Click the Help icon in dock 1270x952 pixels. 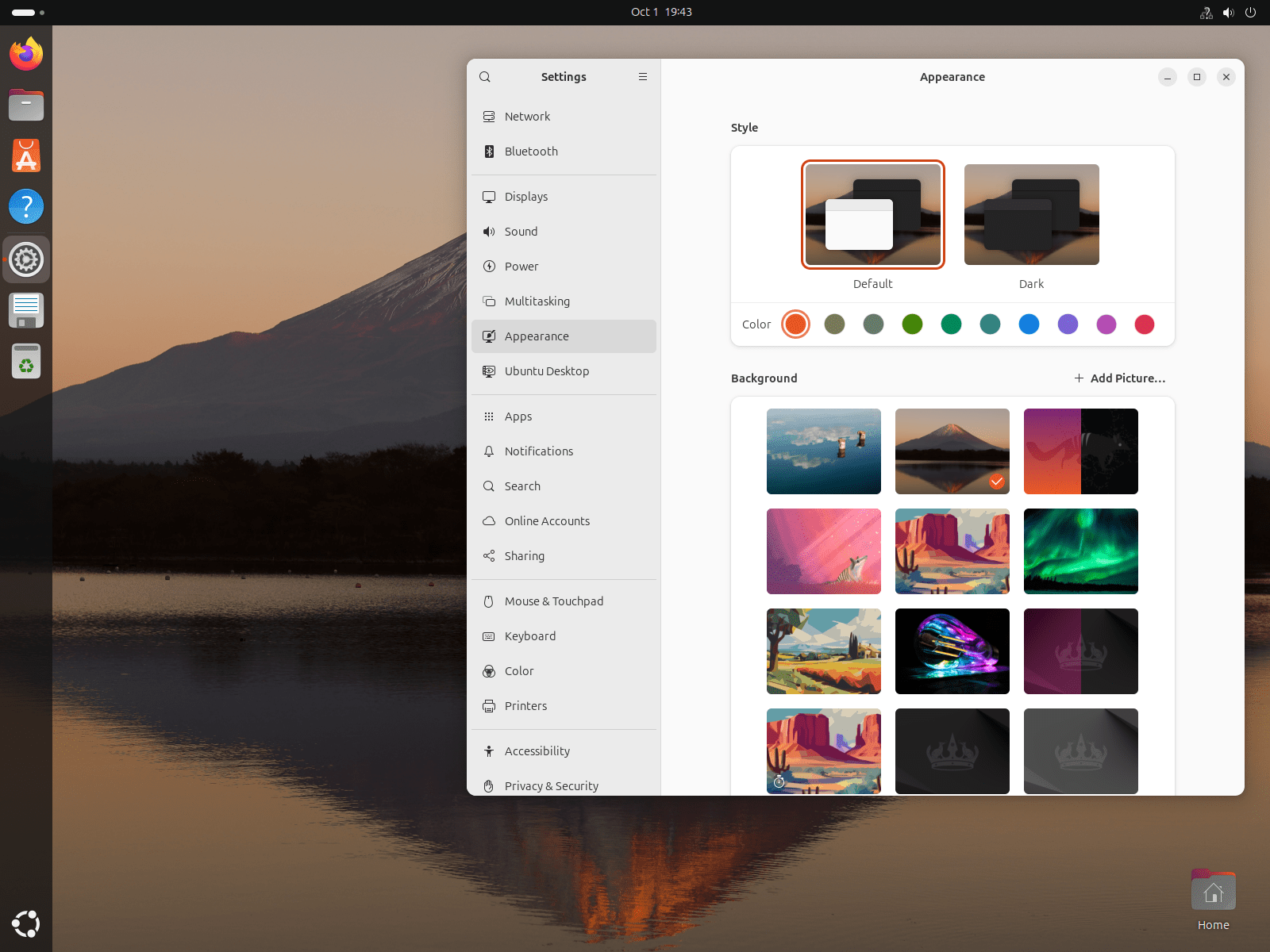(x=26, y=207)
